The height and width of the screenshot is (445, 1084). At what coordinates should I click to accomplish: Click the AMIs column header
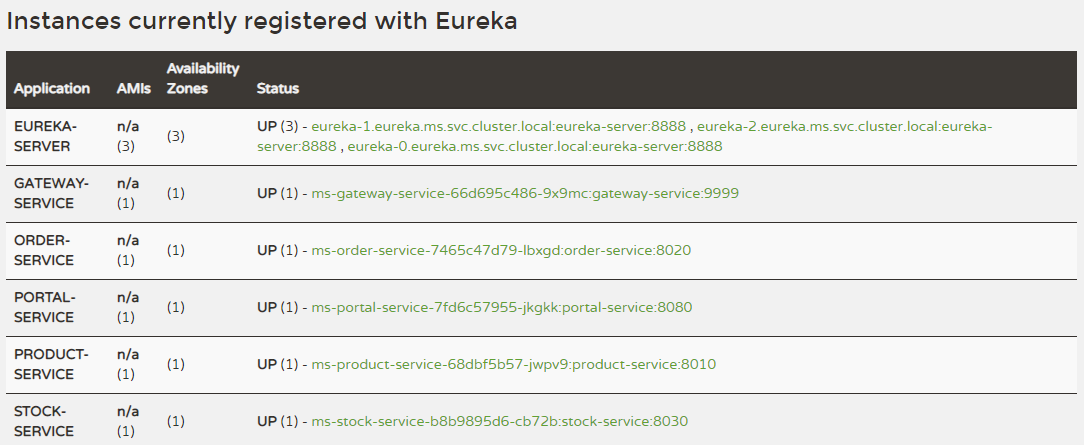coord(133,88)
